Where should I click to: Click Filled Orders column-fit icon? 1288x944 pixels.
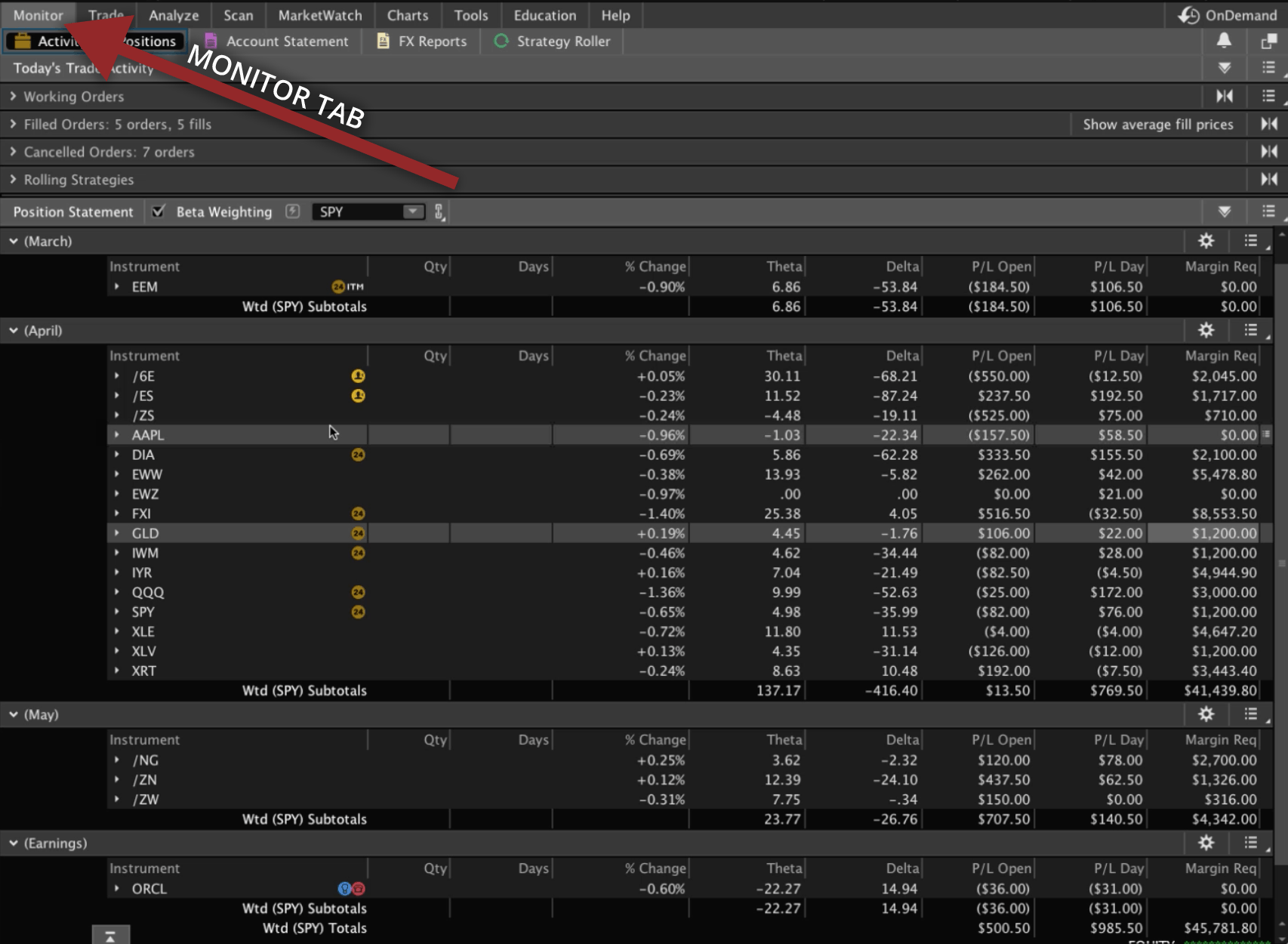(1268, 124)
